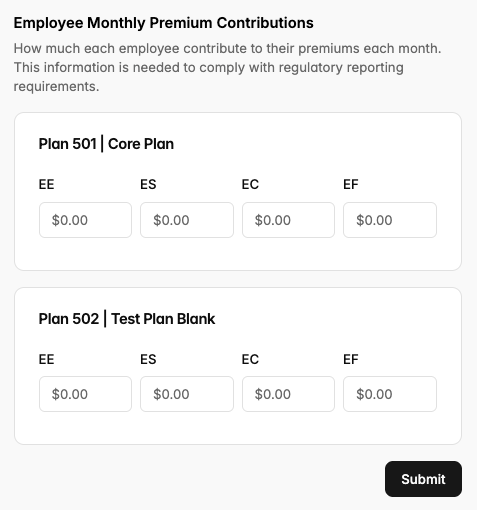The image size is (477, 510).
Task: Click the regulatory reporting description paragraph
Action: pos(227,67)
